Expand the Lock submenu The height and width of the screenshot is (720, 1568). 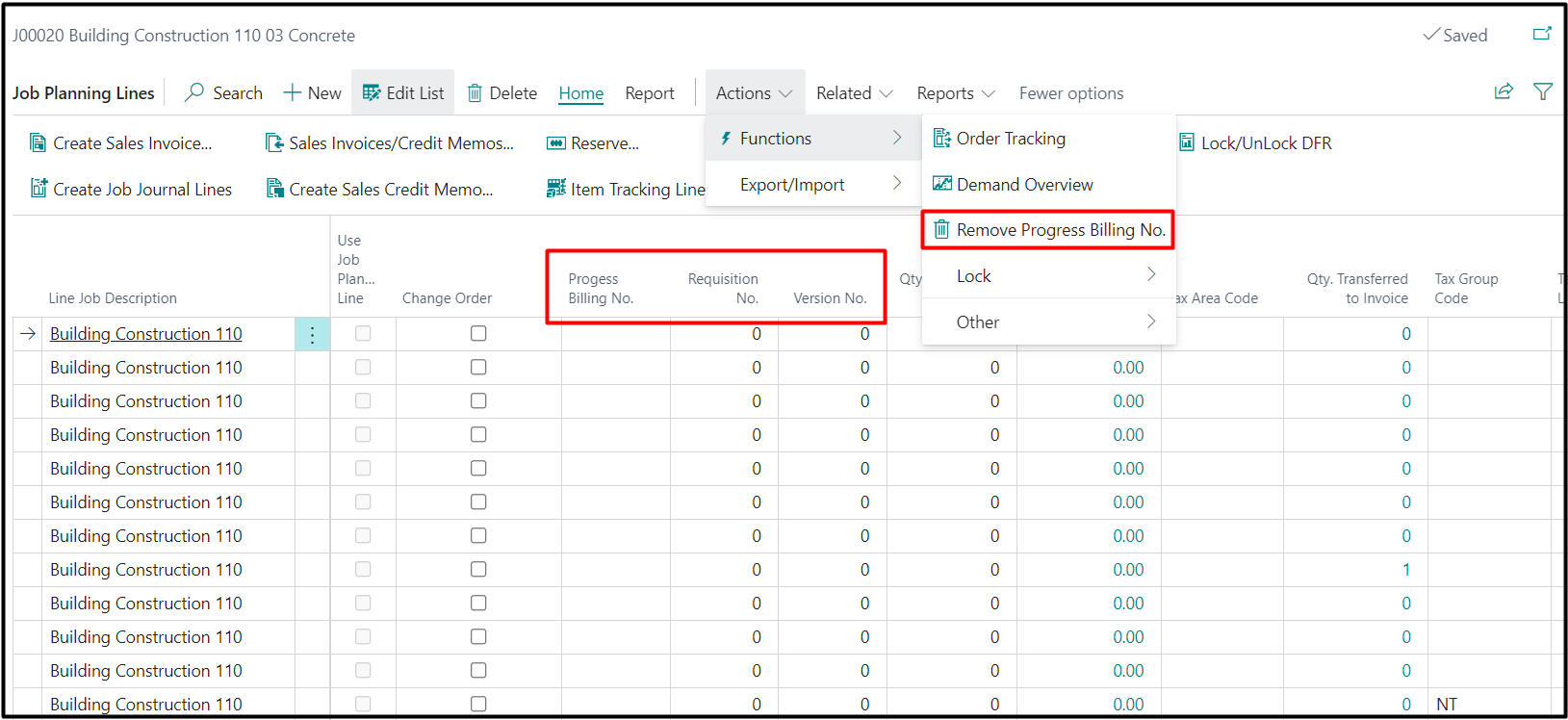(1049, 276)
